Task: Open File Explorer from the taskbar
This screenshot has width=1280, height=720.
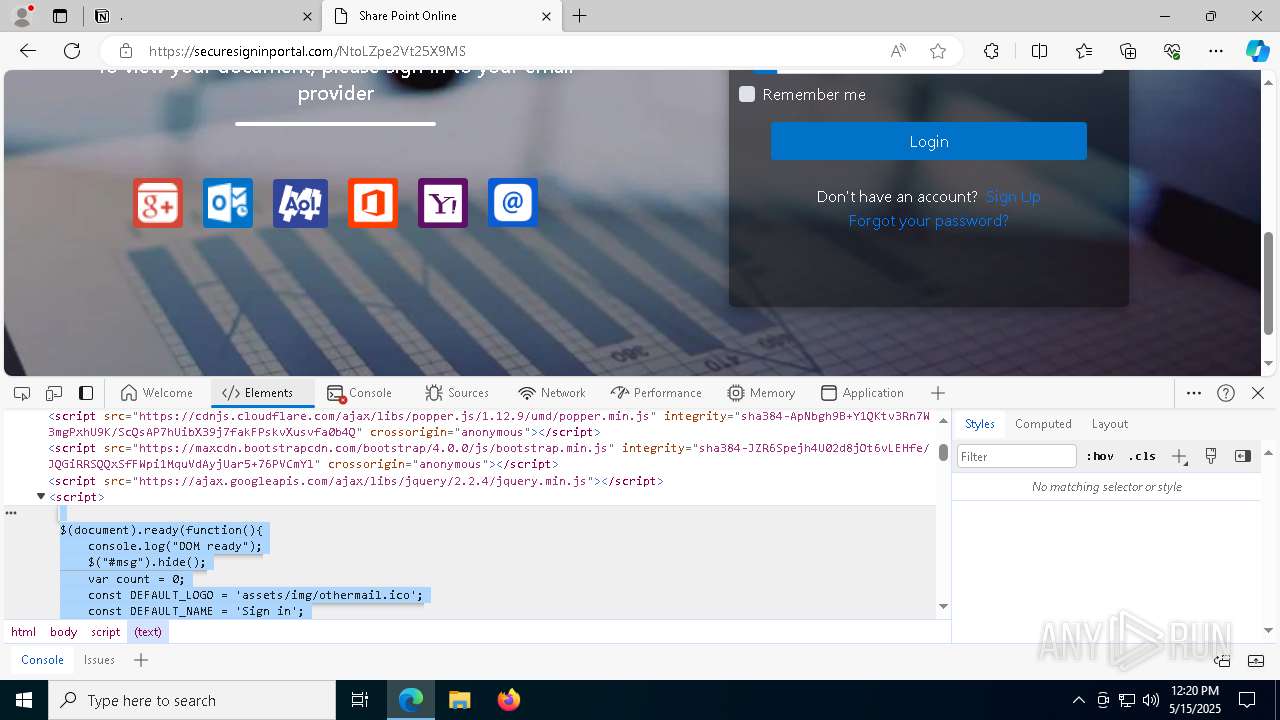Action: pos(459,700)
